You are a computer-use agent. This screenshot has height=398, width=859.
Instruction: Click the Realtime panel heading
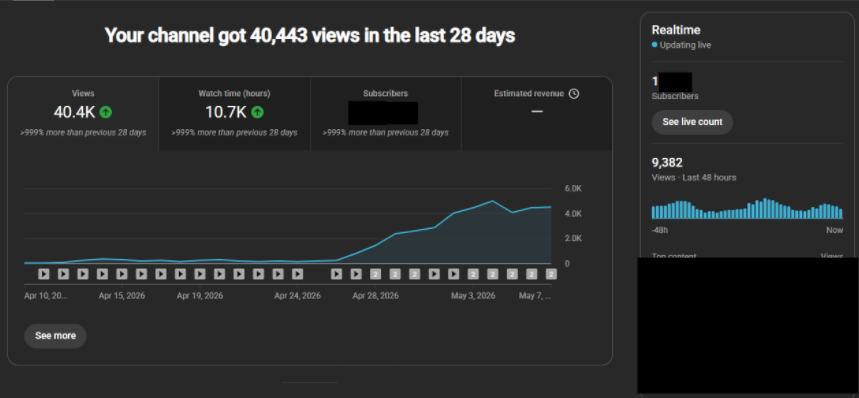coord(676,30)
